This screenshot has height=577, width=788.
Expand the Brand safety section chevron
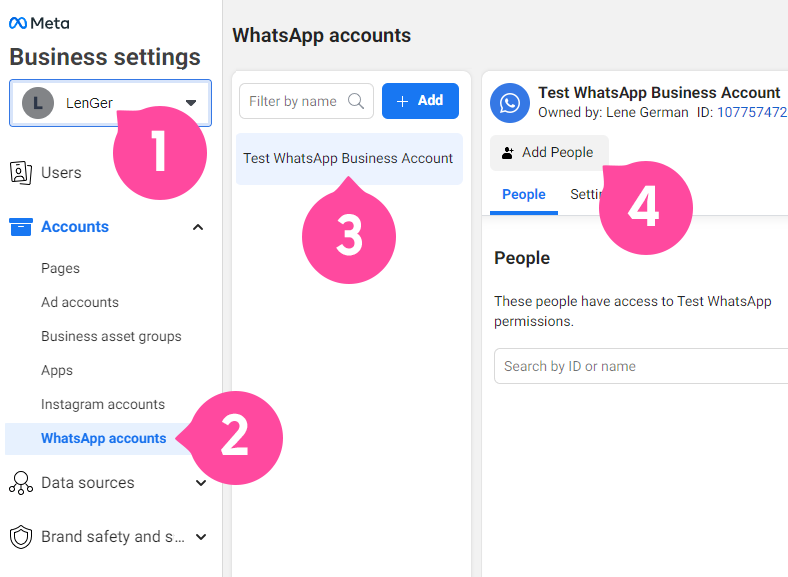pos(201,537)
